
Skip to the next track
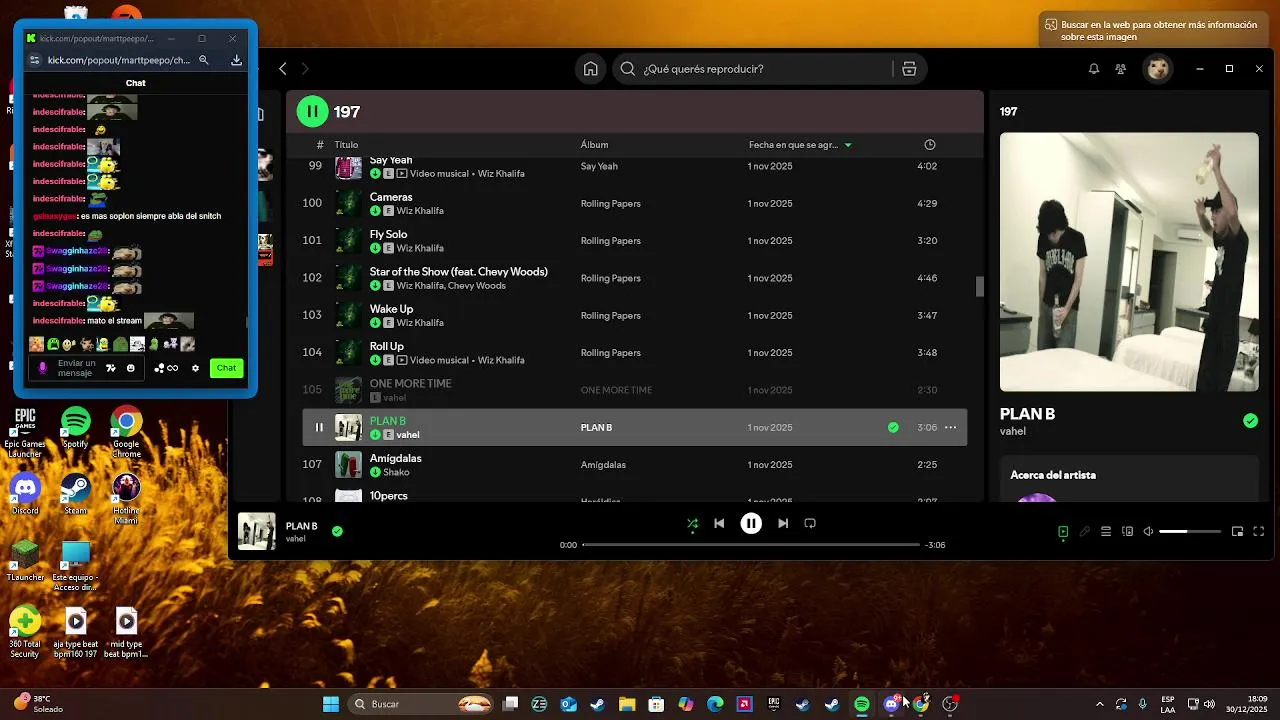[x=783, y=523]
